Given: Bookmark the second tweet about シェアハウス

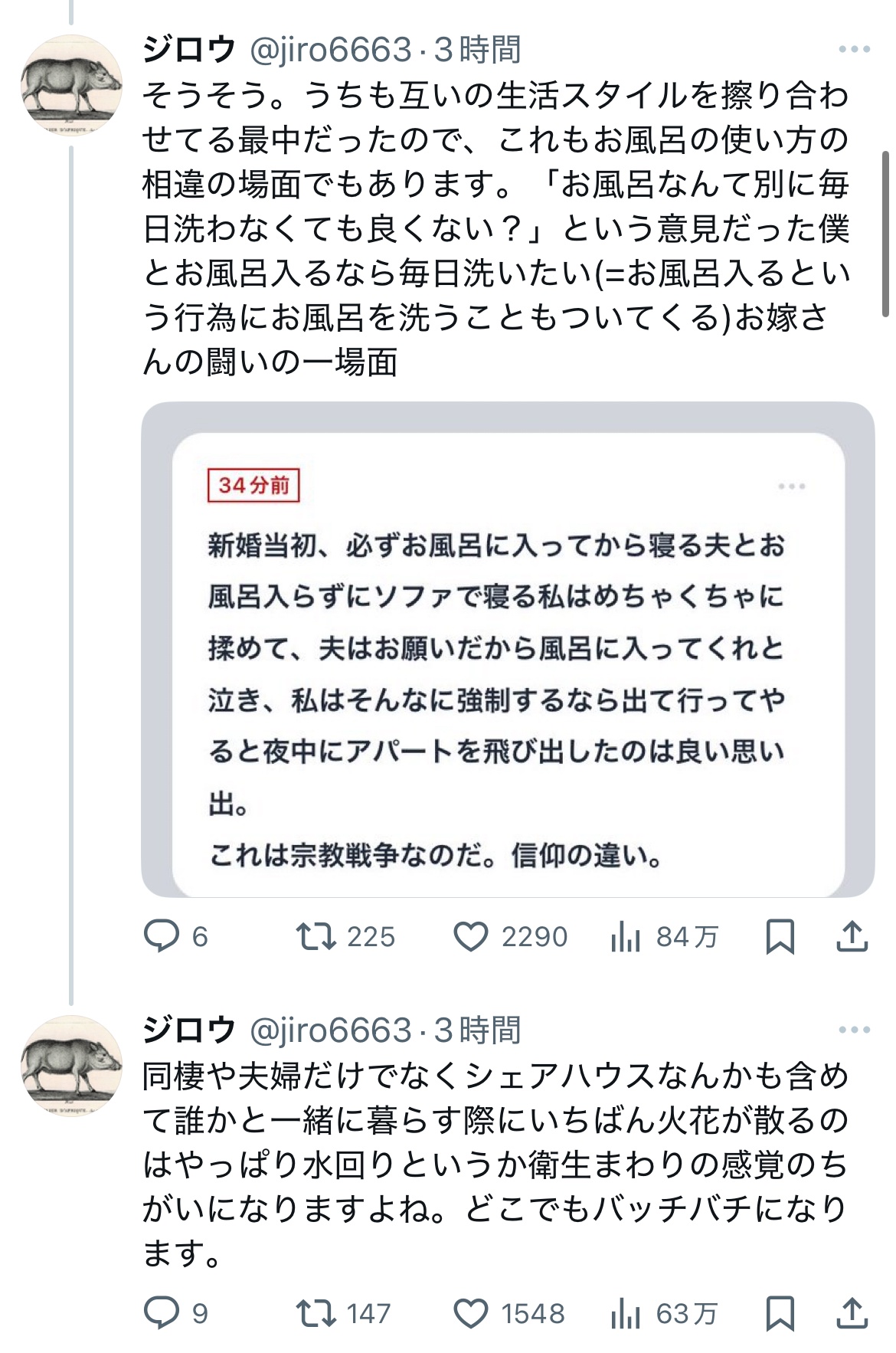Looking at the screenshot, I should 780,1313.
